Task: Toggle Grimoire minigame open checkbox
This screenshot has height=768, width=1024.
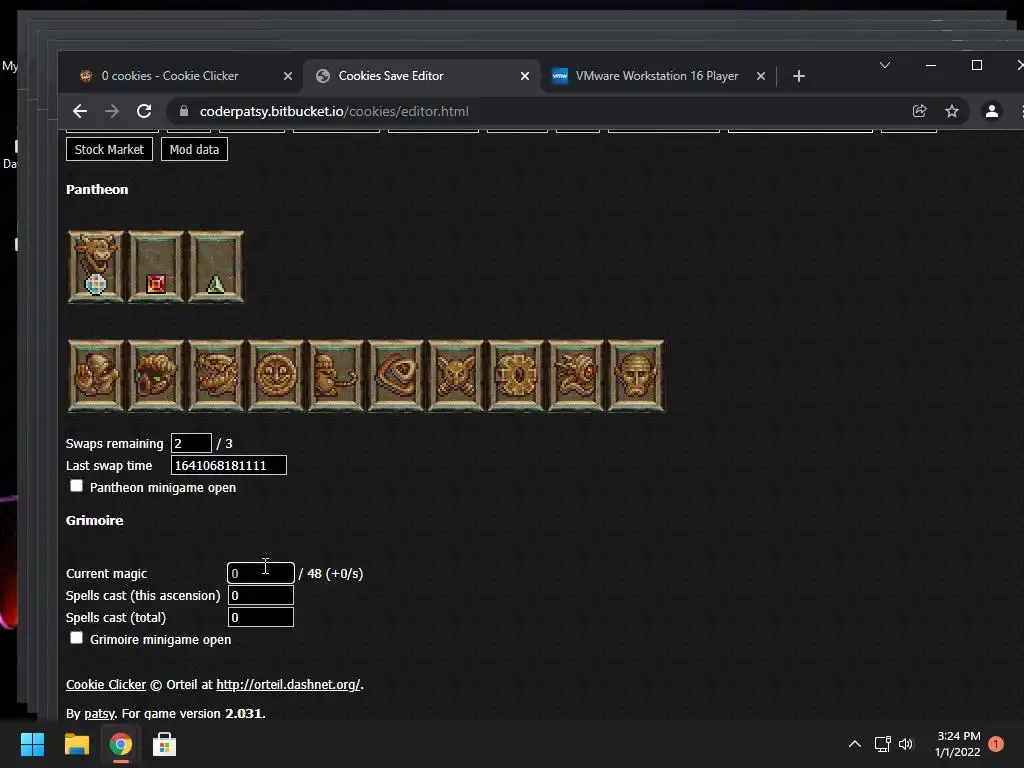Action: pos(76,638)
